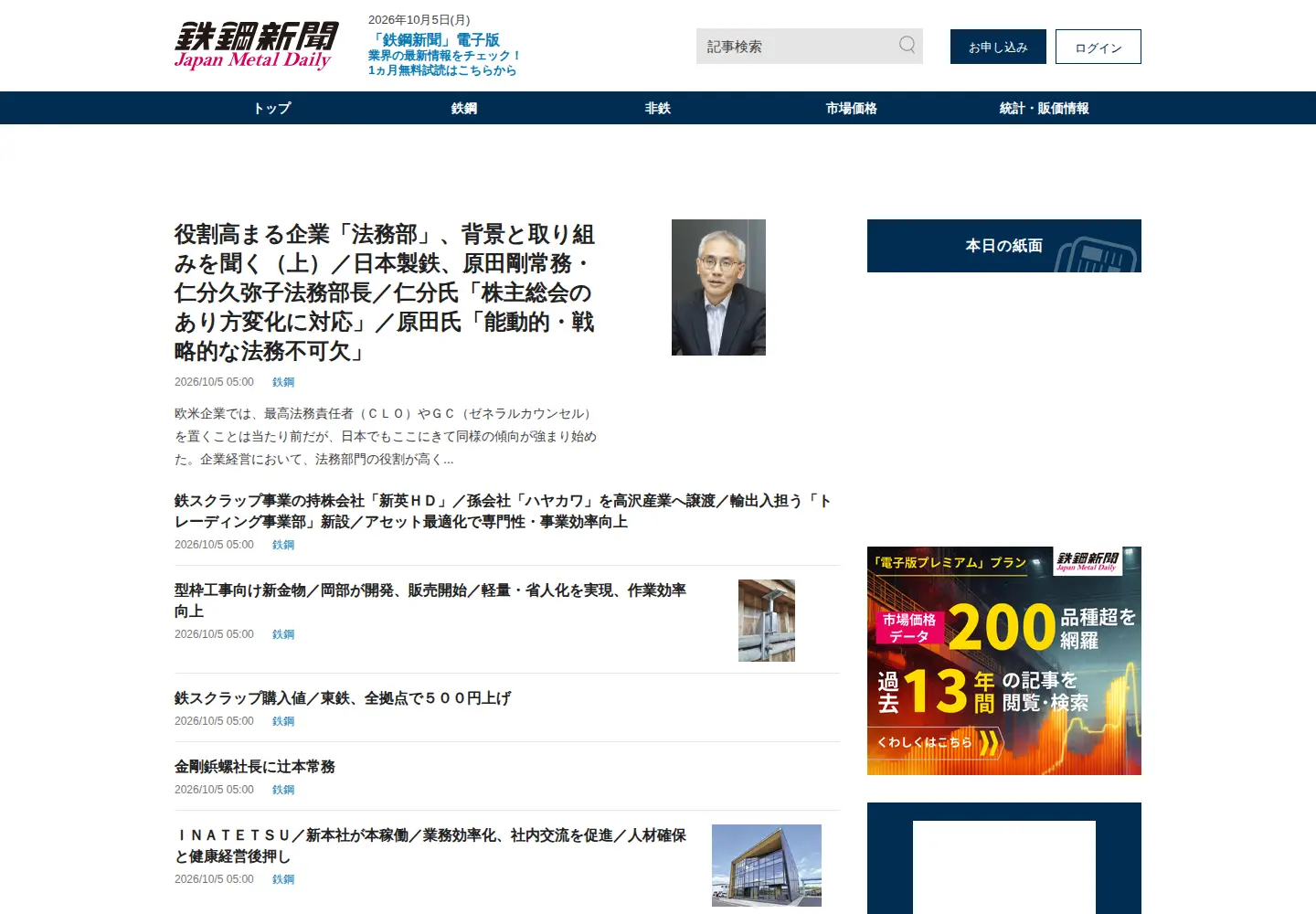Open the 型枠工事向け新金物 article
The width and height of the screenshot is (1316, 914).
pos(430,600)
